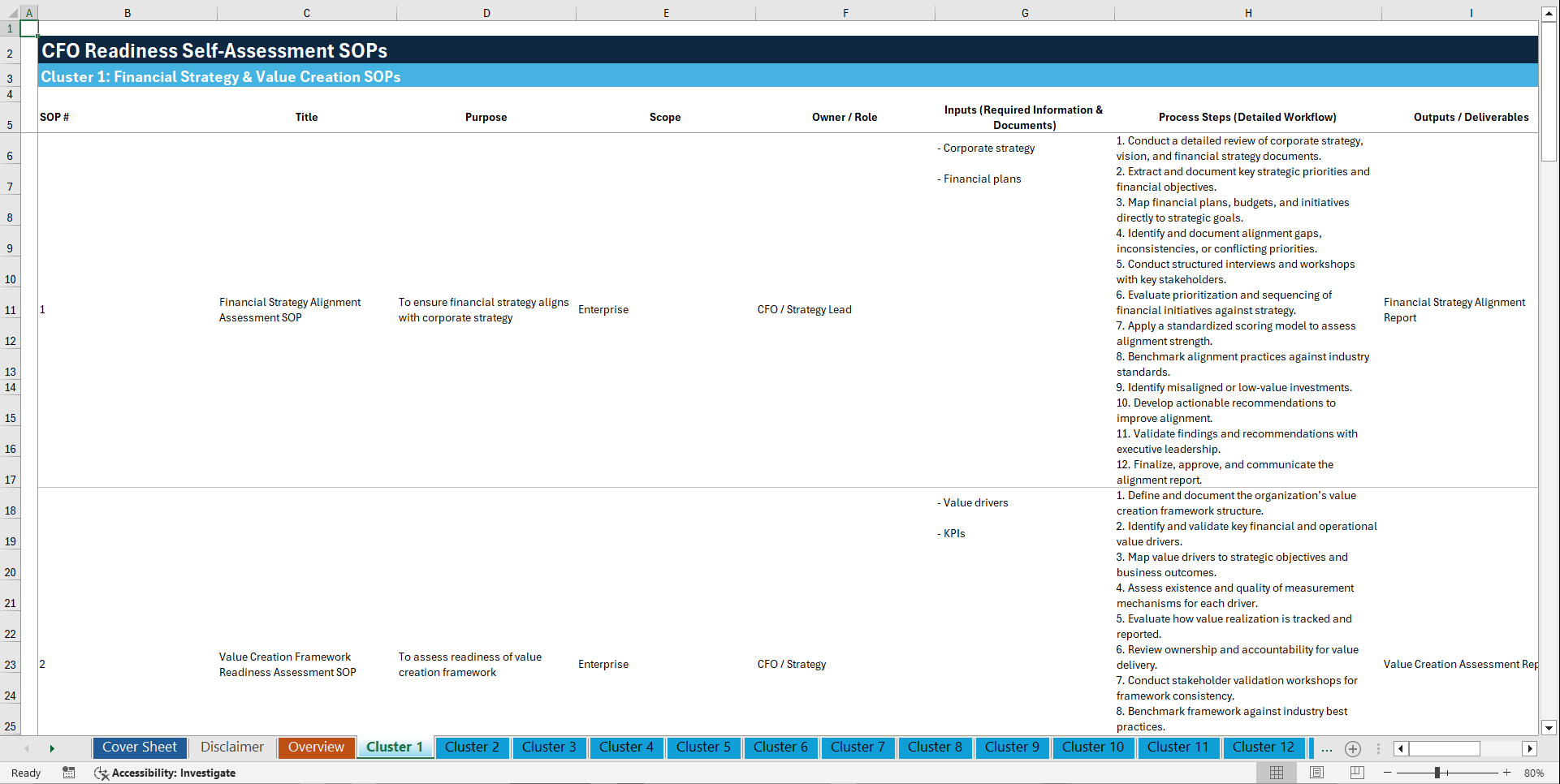Open Page Break Preview icon
1560x784 pixels.
(1355, 773)
